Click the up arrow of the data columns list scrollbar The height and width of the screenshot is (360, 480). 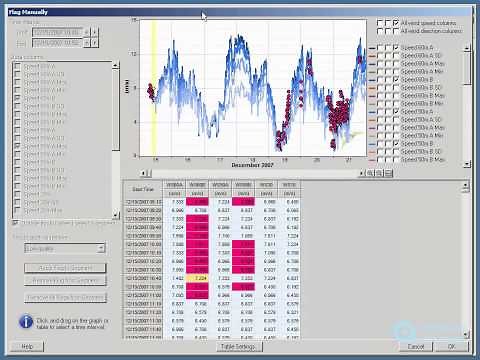116,65
